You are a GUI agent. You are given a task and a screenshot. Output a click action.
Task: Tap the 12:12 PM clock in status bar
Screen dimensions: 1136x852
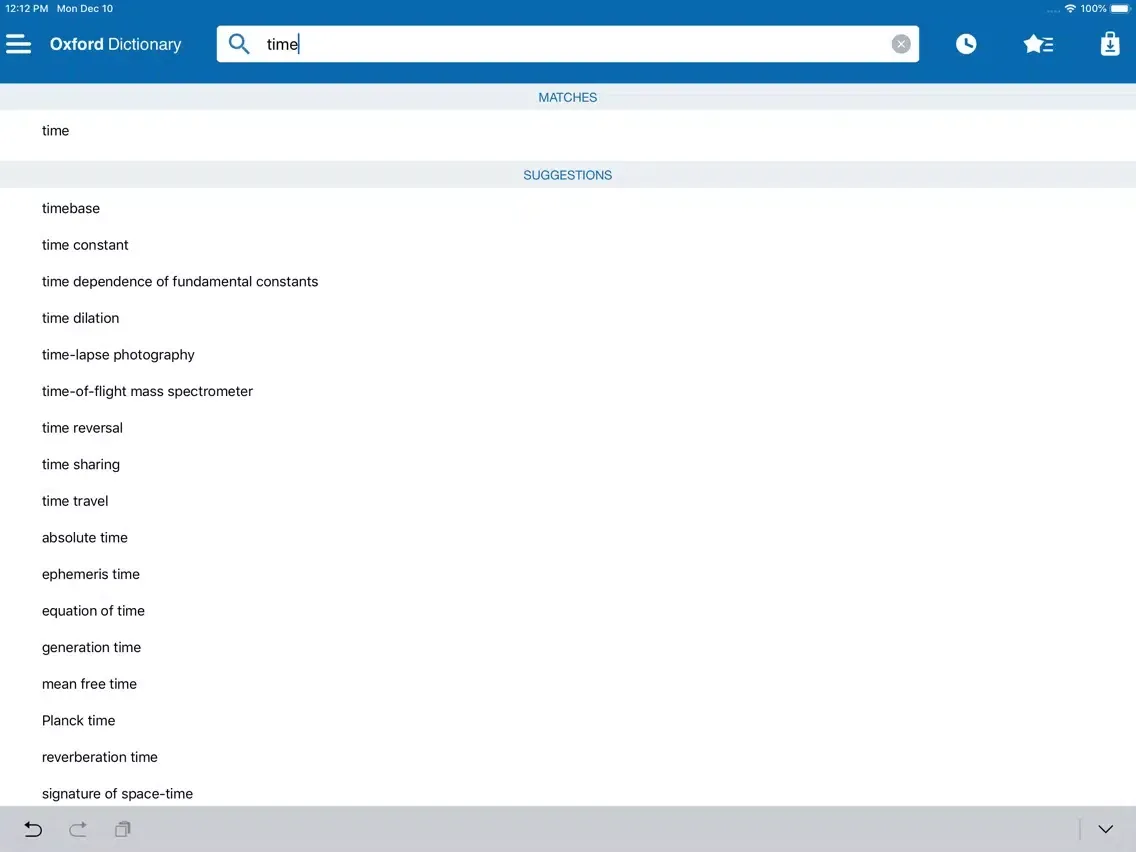[26, 9]
